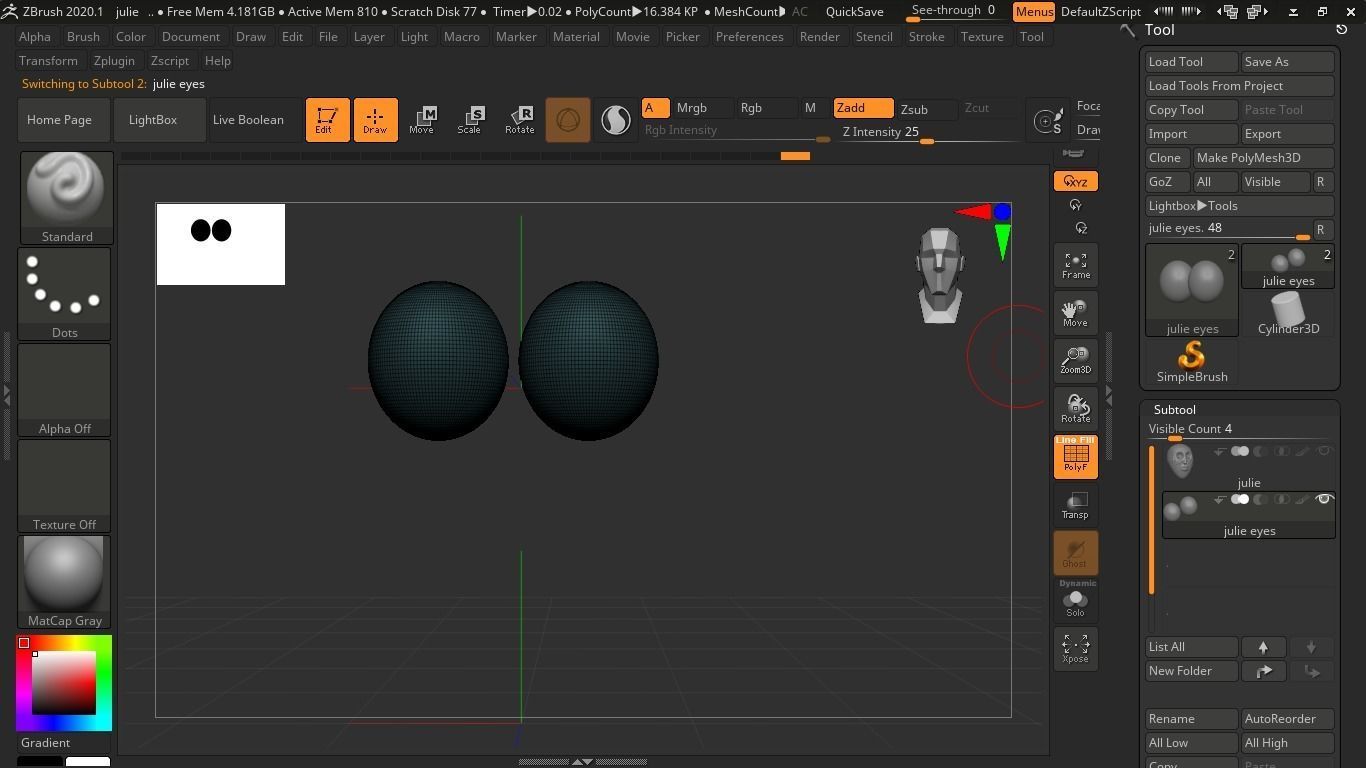Click the Rotate view button on right shelf
This screenshot has height=768, width=1366.
[x=1075, y=408]
